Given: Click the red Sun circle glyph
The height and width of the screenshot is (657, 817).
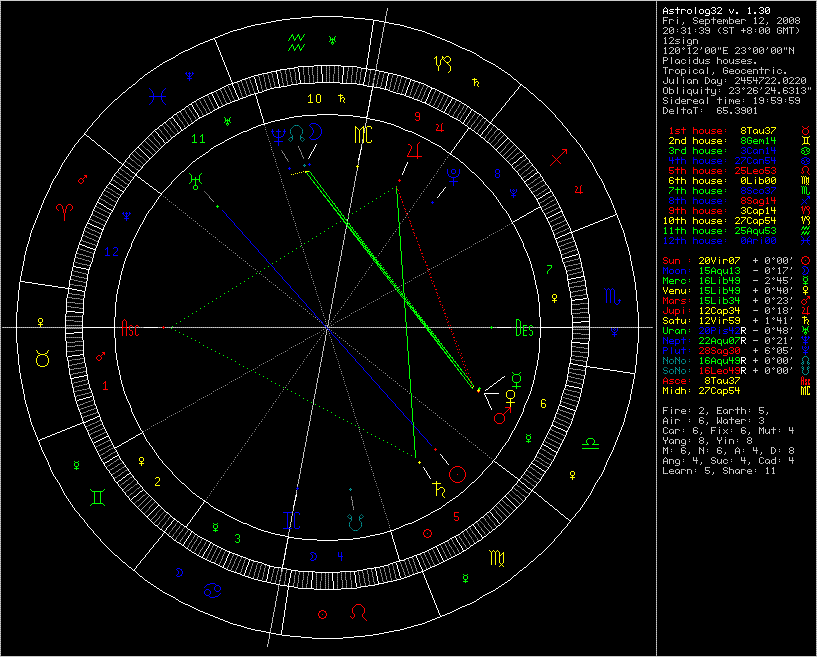Looking at the screenshot, I should [458, 475].
